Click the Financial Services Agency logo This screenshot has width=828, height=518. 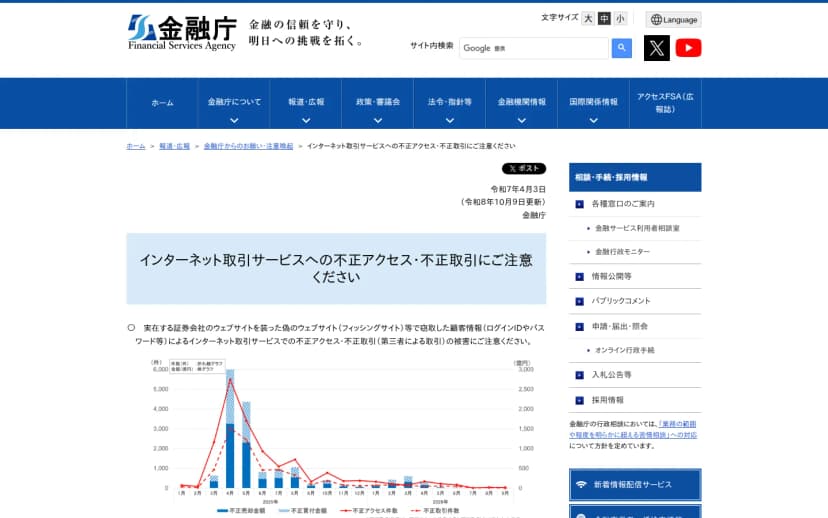(x=182, y=33)
